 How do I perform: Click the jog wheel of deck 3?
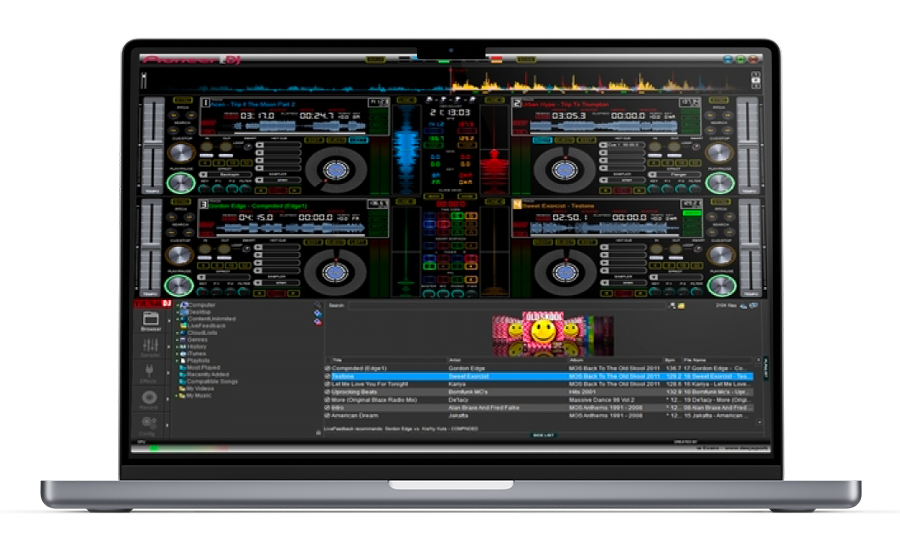tap(335, 272)
